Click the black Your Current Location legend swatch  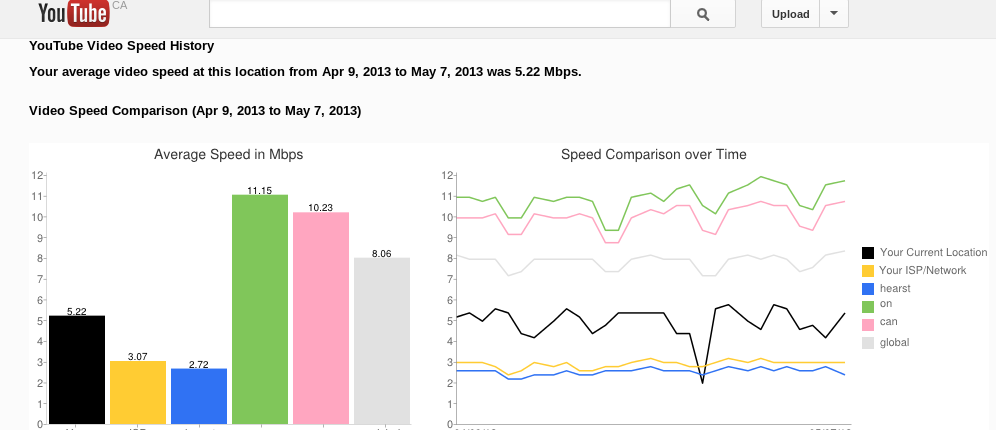click(868, 253)
